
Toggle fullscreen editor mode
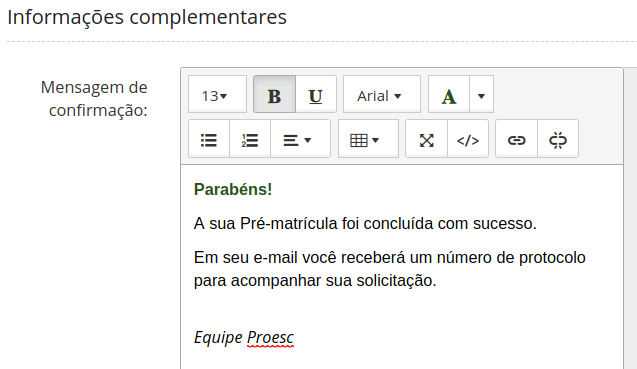[x=427, y=139]
